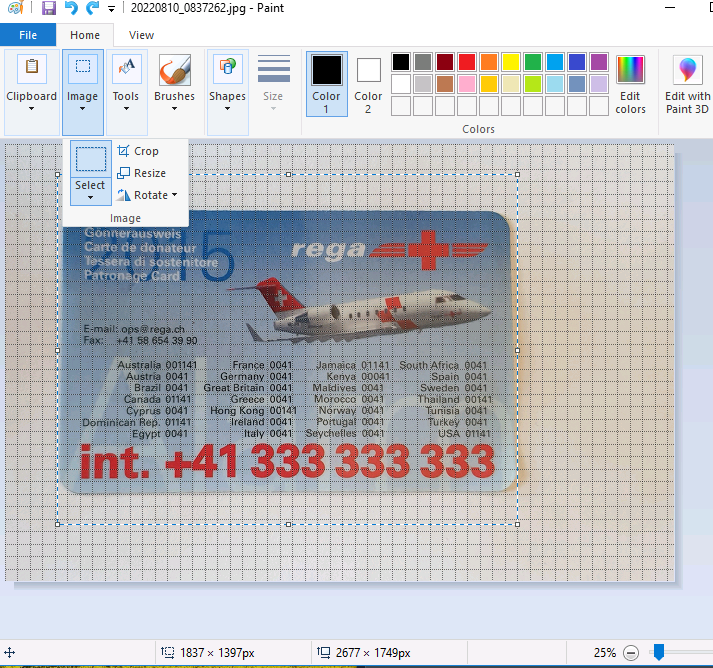Pick the red color swatch

click(467, 62)
